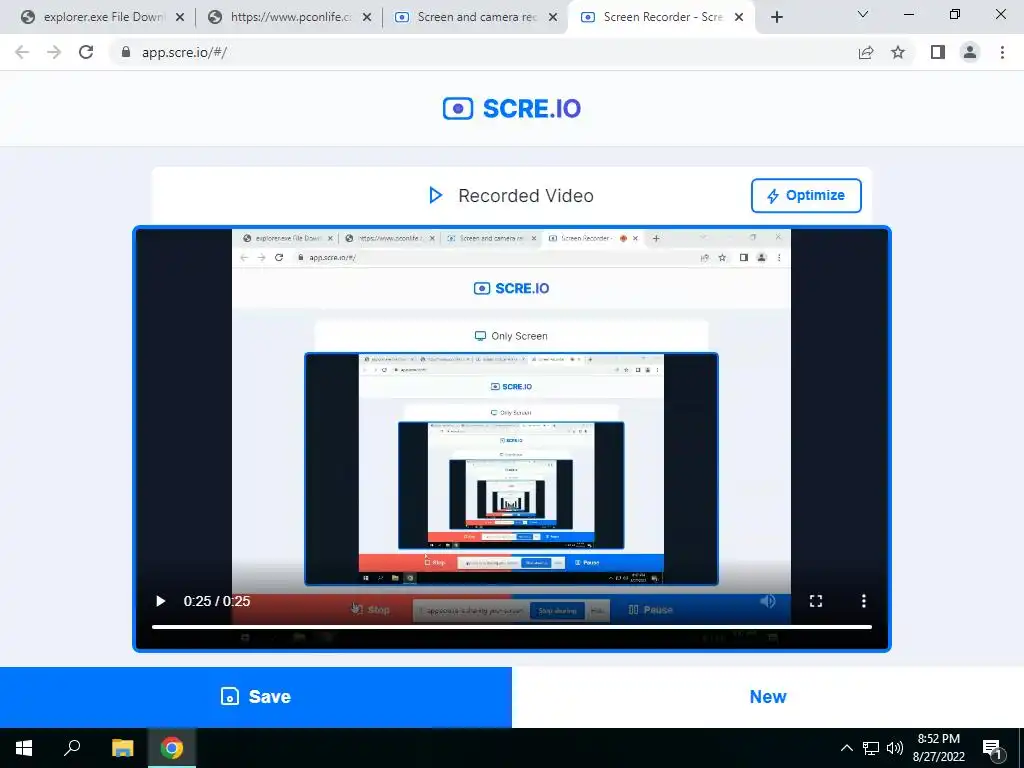1024x768 pixels.
Task: Open volume control in system tray
Action: [x=895, y=748]
